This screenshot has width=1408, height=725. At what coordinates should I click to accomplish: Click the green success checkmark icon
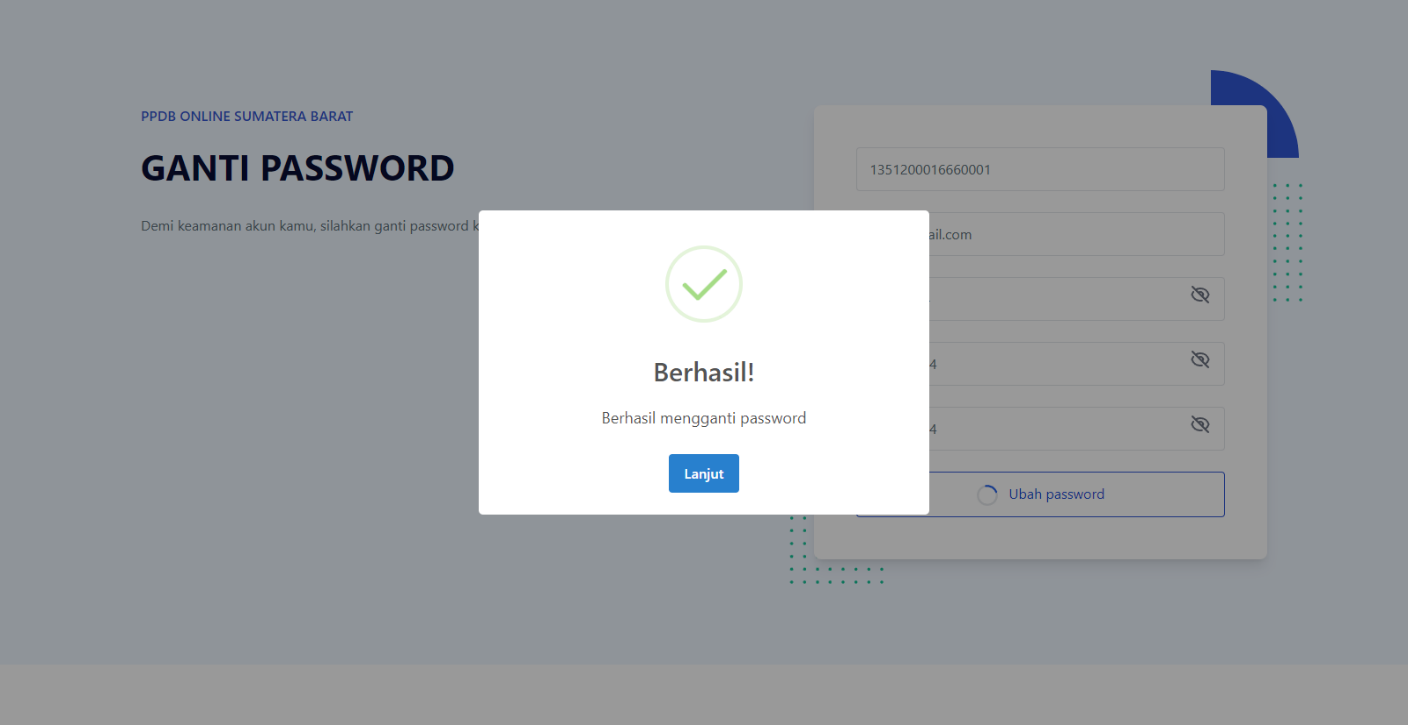[704, 284]
